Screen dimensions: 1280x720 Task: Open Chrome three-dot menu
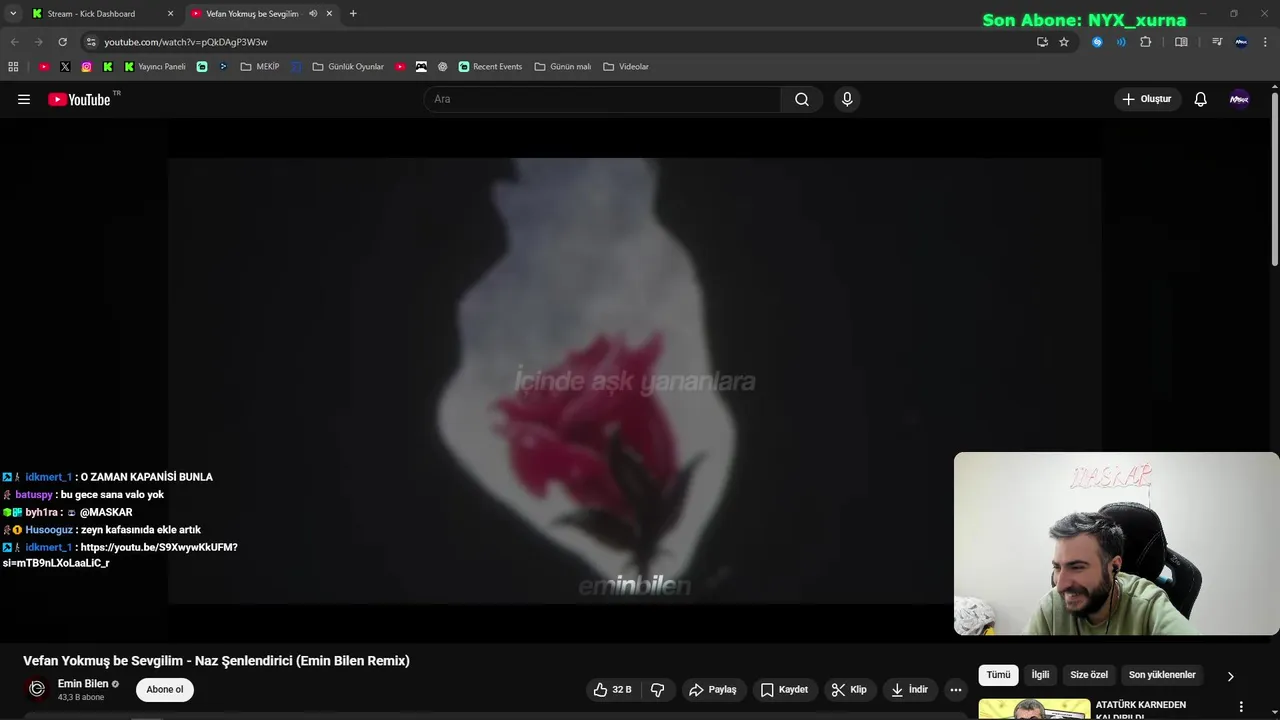coord(1267,42)
